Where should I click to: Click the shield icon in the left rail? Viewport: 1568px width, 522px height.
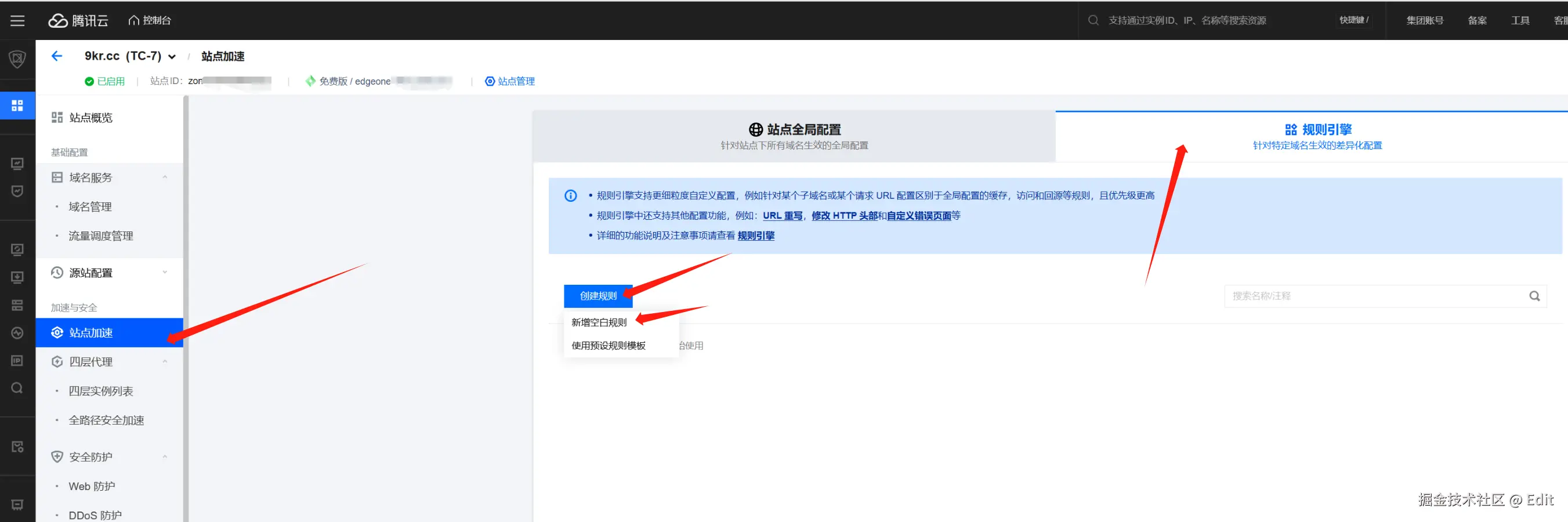[x=17, y=59]
